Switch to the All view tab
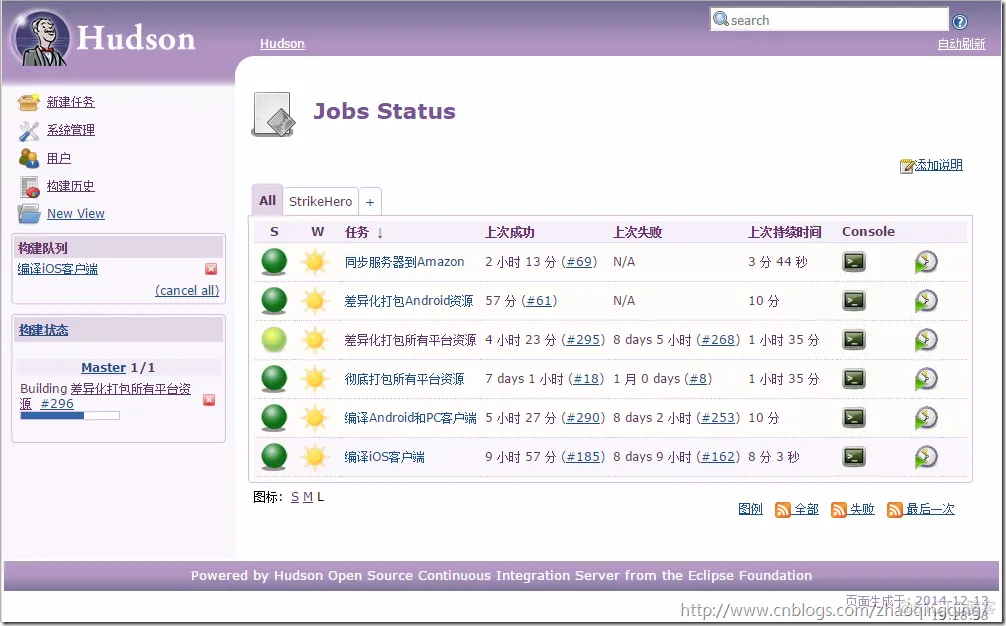 point(268,201)
